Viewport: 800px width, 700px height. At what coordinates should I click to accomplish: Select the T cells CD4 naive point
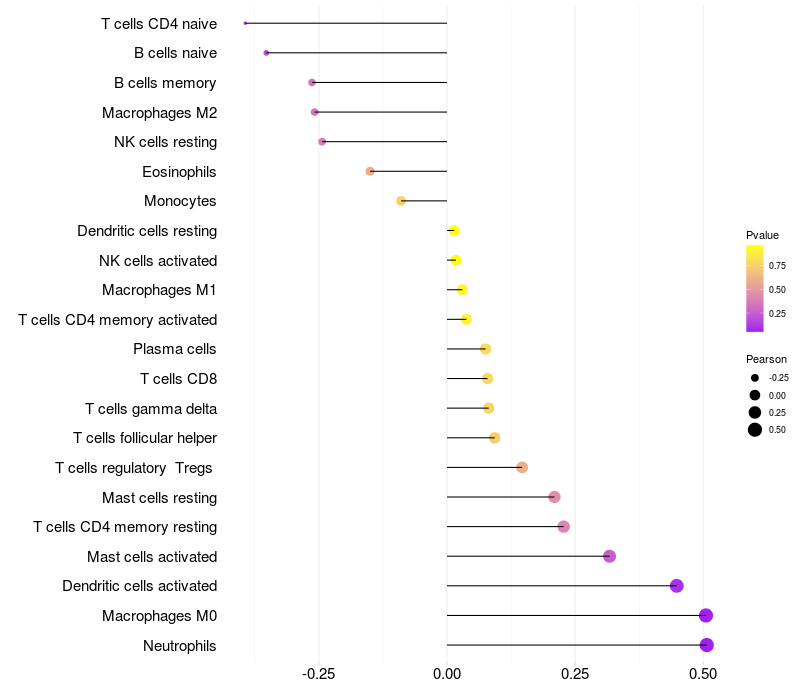245,23
